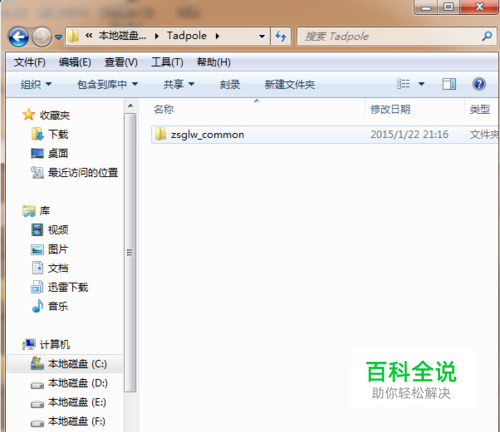Open the 组织 dropdown
Screen dimensions: 500x432
(36, 84)
